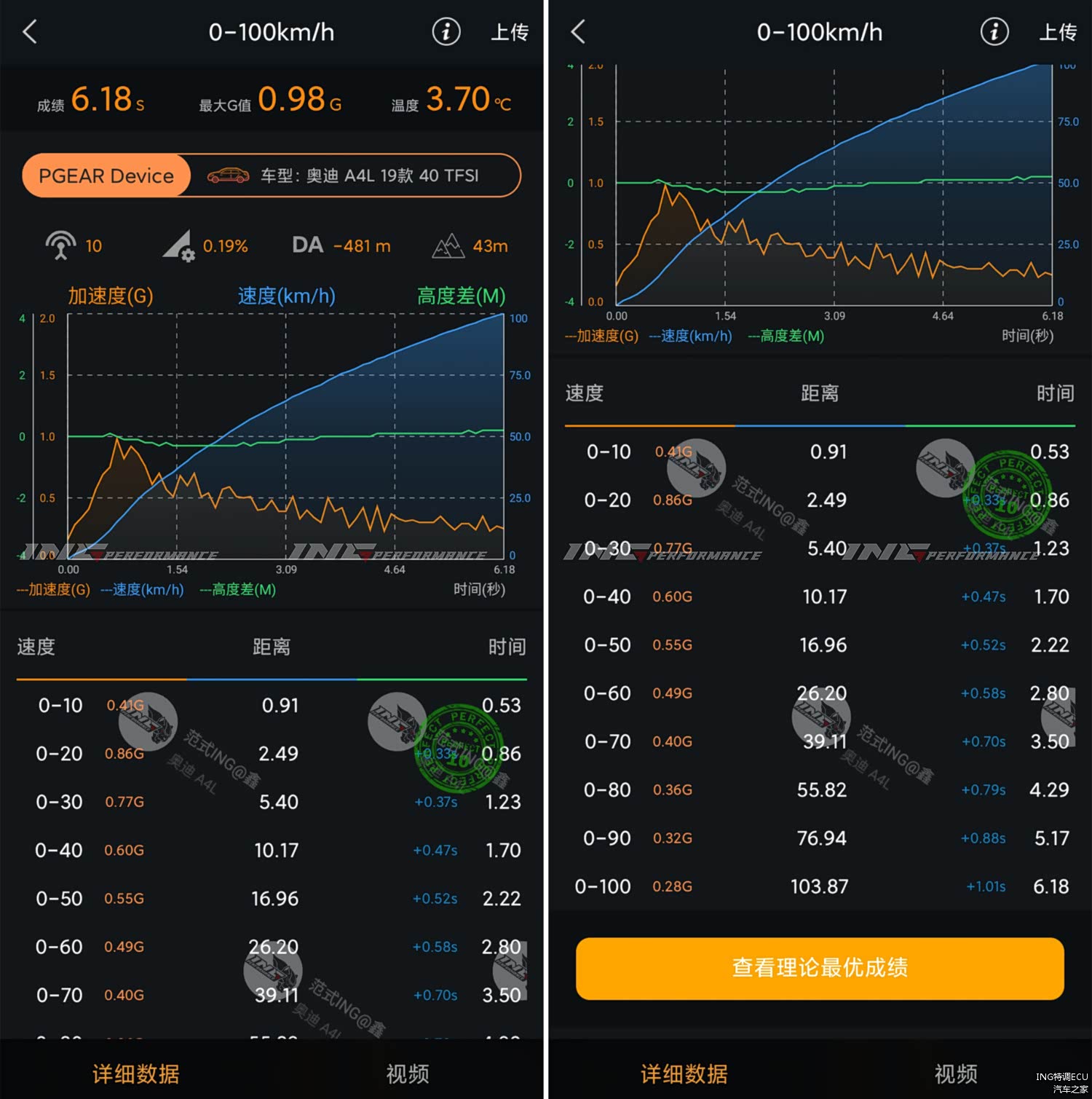The image size is (1092, 1099).
Task: Open info icon on the right screen
Action: pyautogui.click(x=994, y=32)
